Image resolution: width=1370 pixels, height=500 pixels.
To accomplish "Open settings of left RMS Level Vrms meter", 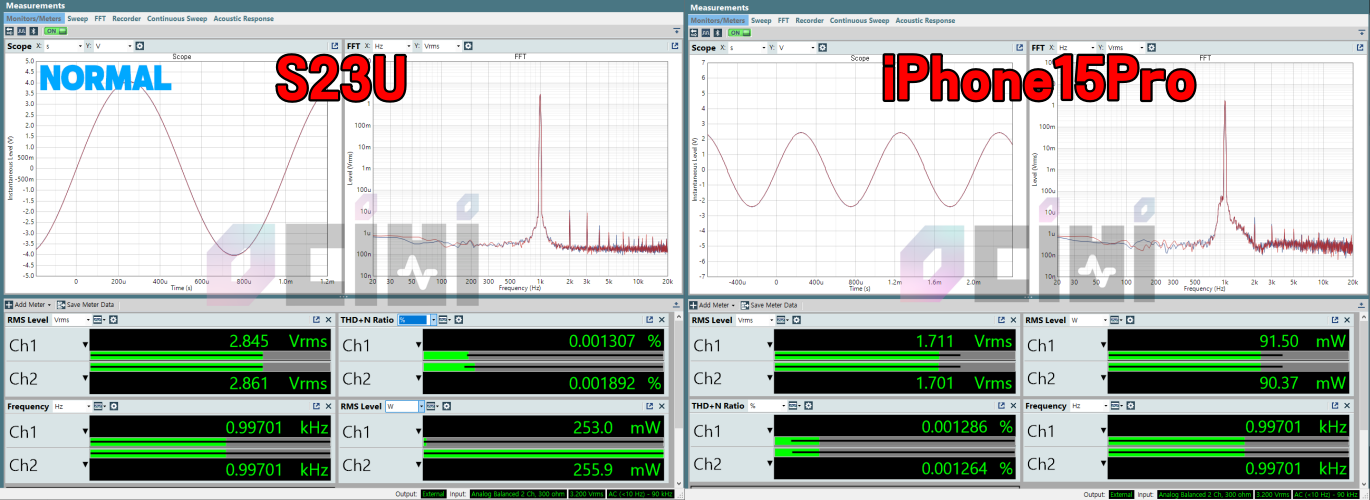I will click(113, 320).
